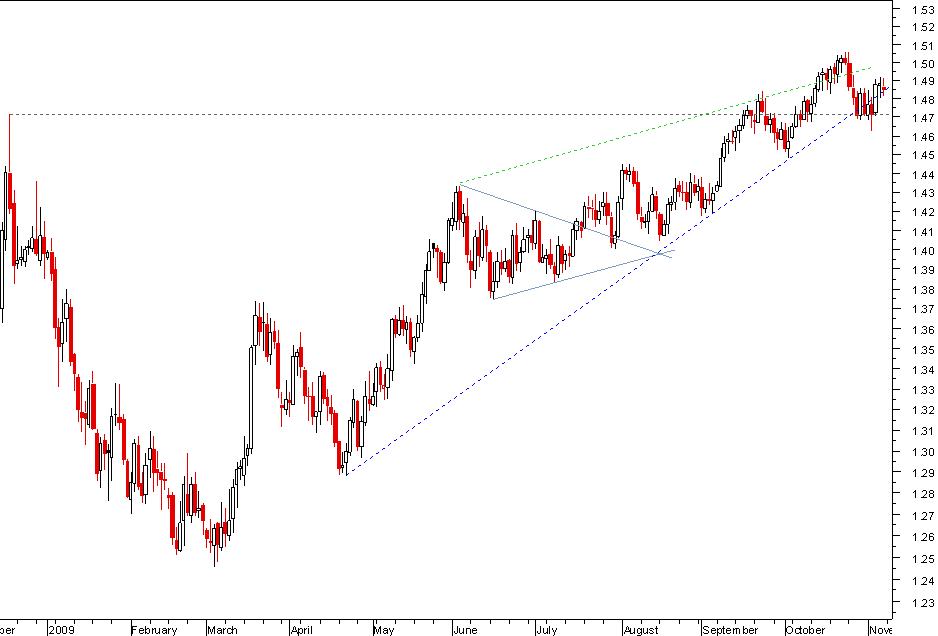This screenshot has height=636, width=938.
Task: Select the 1.35 price axis label
Action: tap(924, 350)
